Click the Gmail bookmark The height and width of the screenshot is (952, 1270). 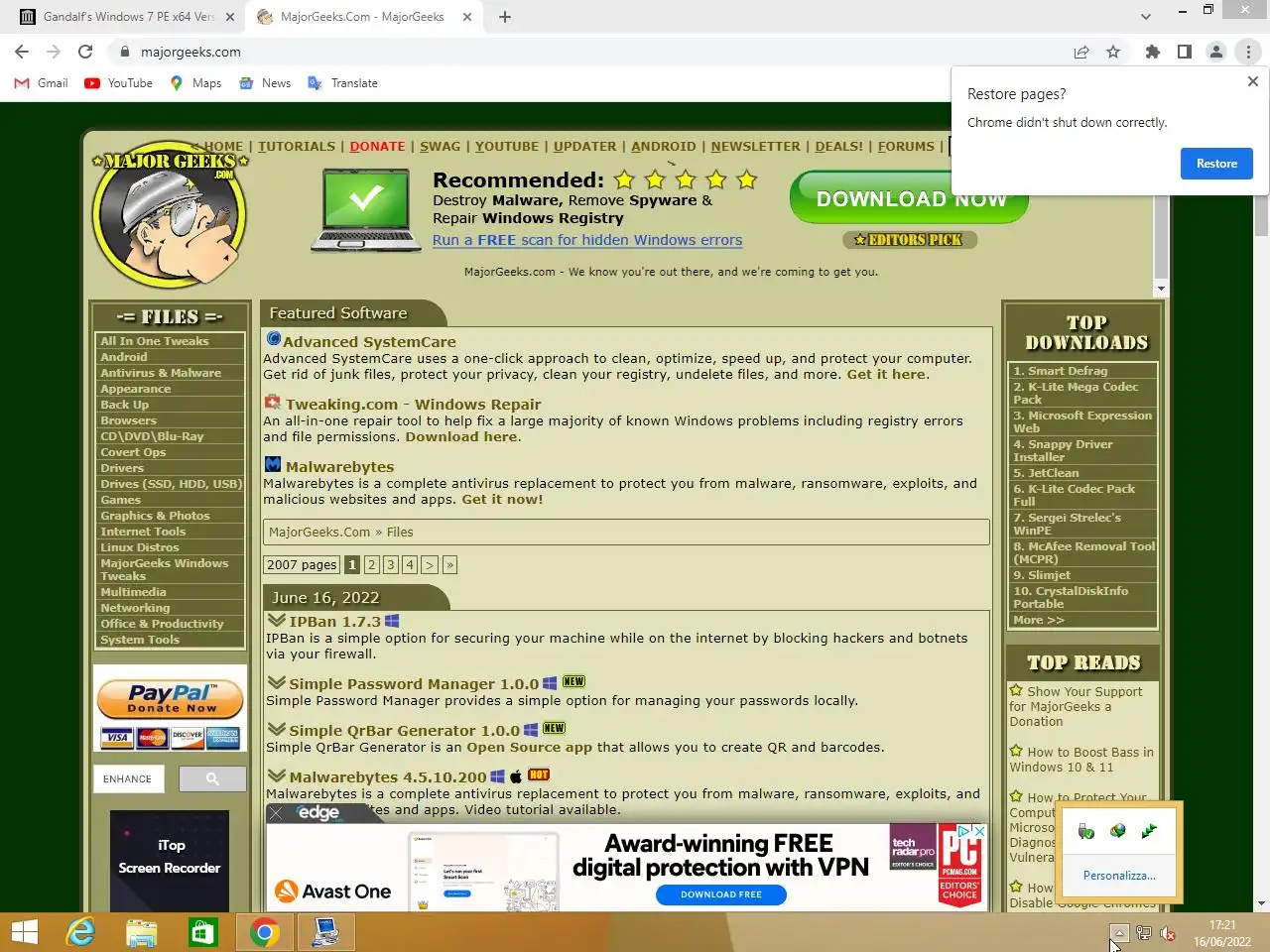click(41, 83)
